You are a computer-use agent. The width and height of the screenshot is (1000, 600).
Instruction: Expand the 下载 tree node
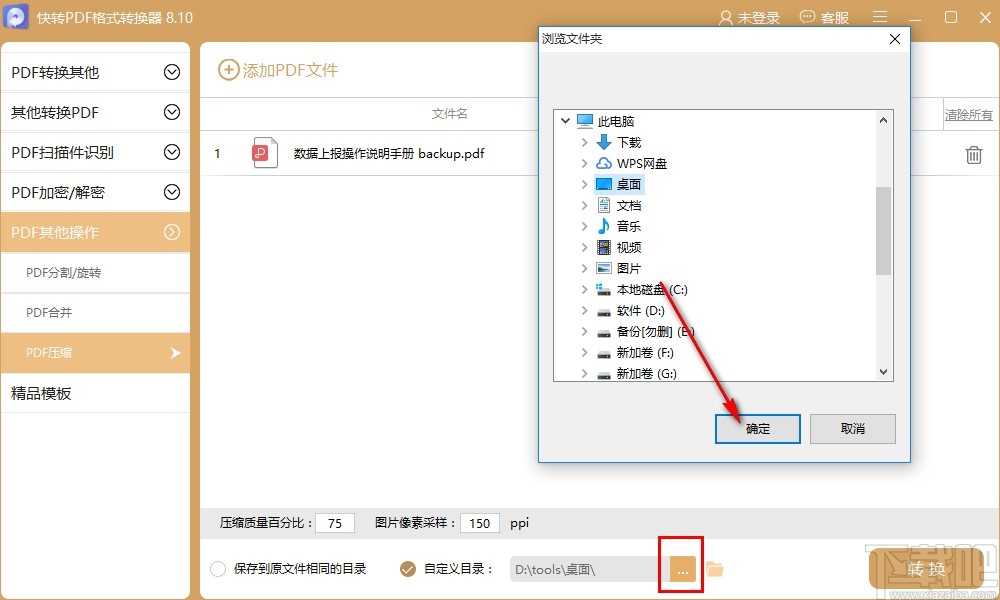(x=584, y=142)
